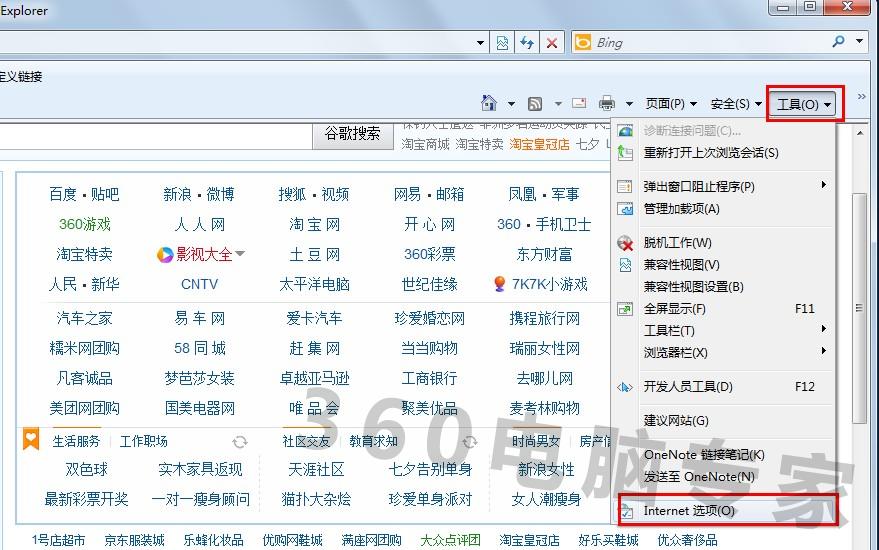Select 开发人员工具(D) menu item
879x550 pixels.
click(724, 386)
